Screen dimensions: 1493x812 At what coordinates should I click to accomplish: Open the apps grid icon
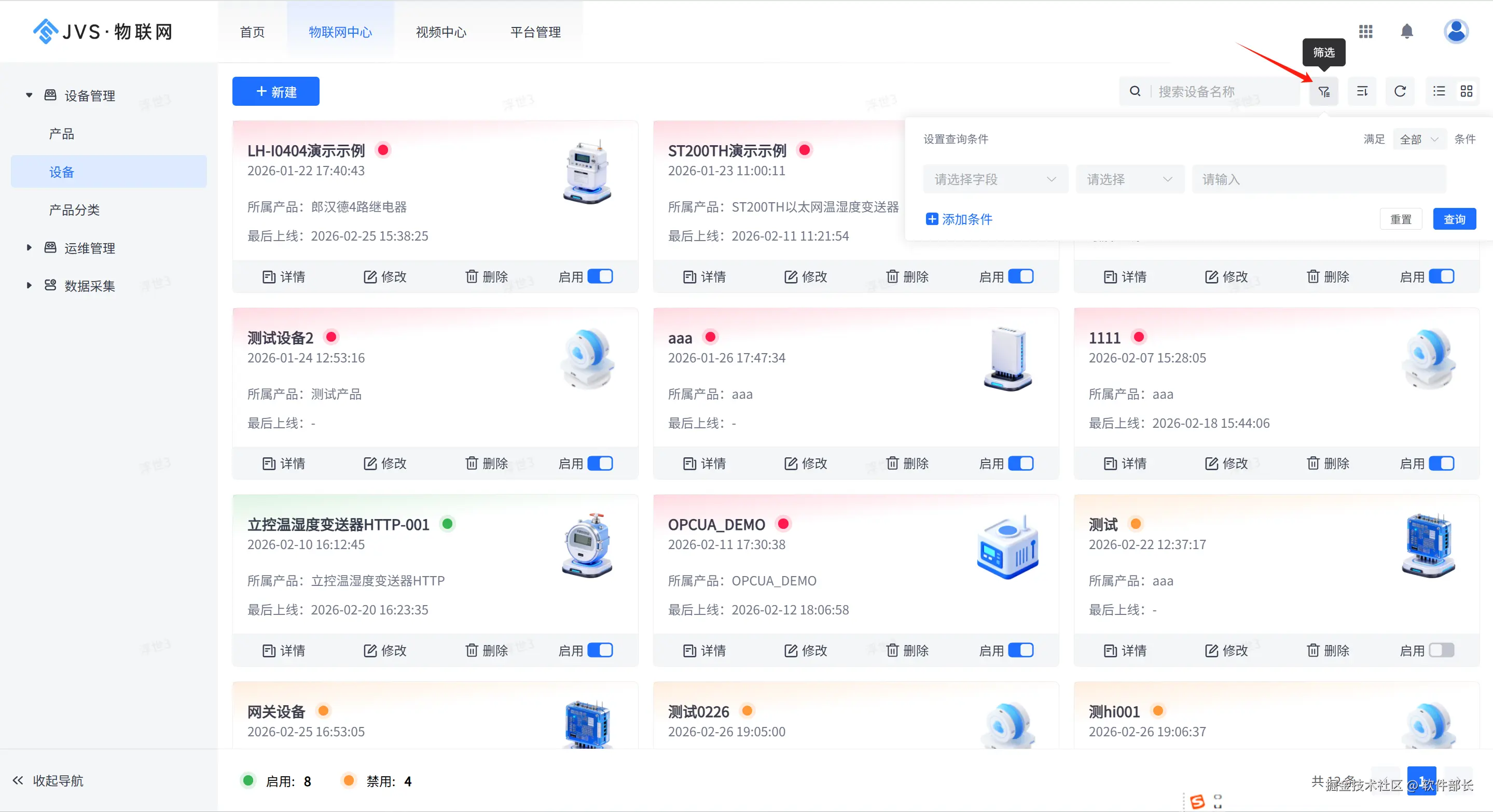pyautogui.click(x=1365, y=31)
